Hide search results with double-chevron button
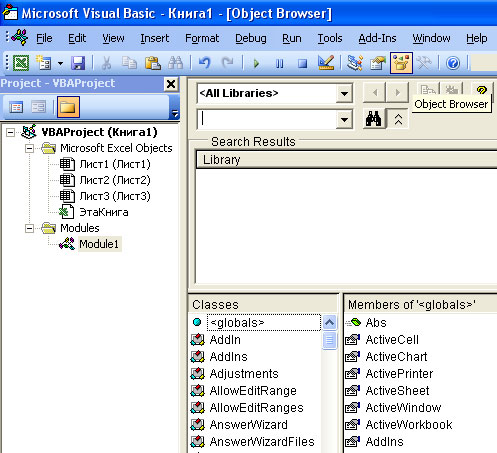This screenshot has height=453, width=497. pos(398,119)
